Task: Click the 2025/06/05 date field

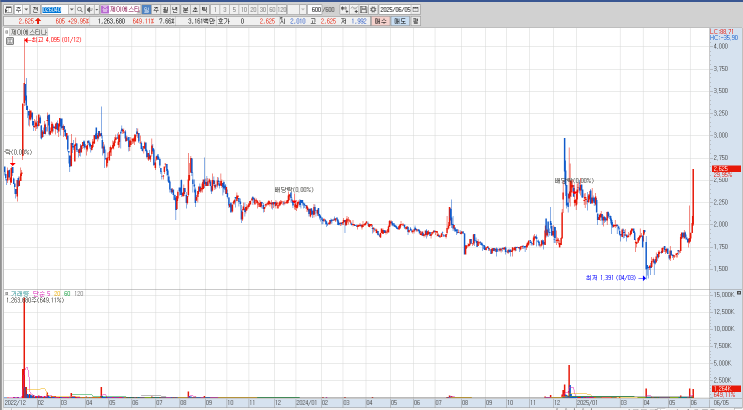Action: [395, 9]
